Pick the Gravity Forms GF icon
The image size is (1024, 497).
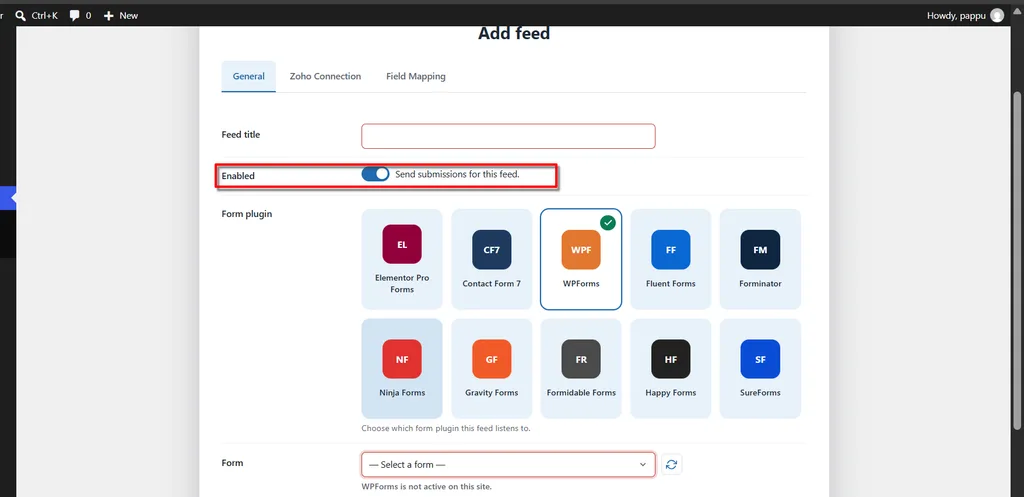(x=492, y=359)
